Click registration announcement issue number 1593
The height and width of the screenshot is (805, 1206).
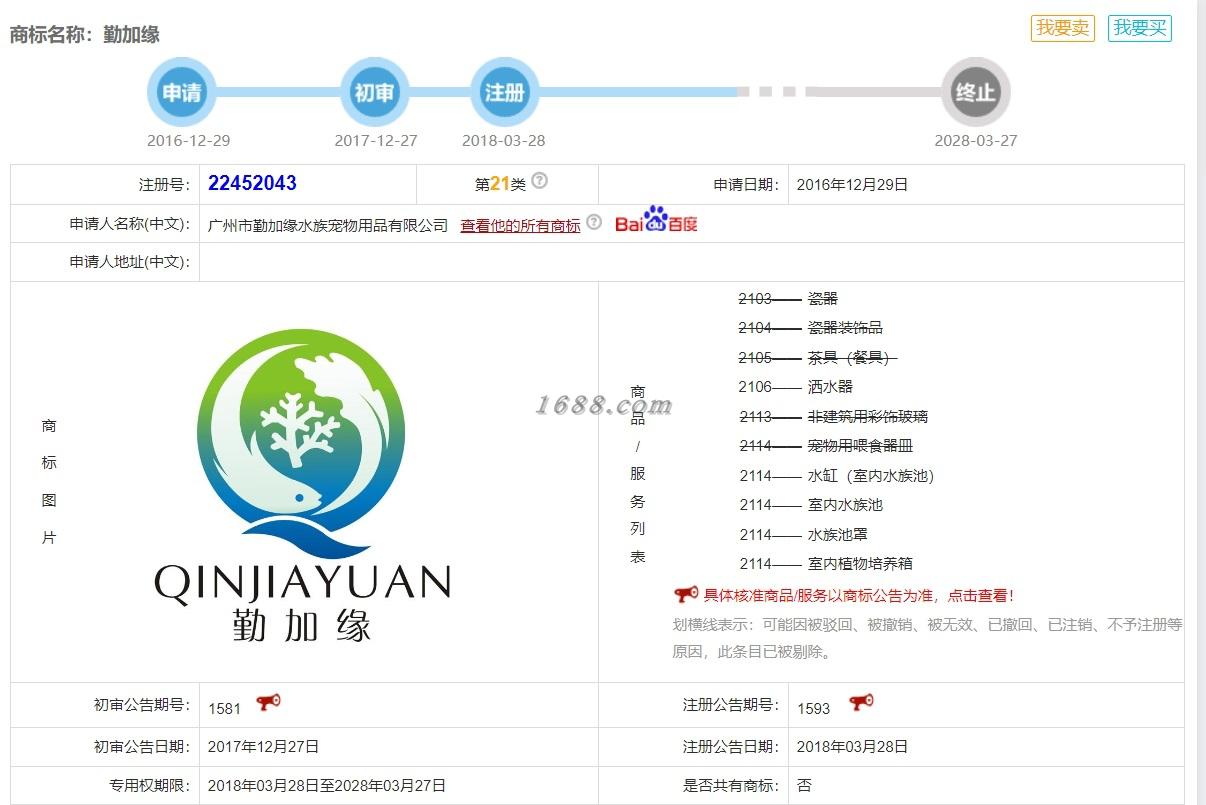click(814, 708)
